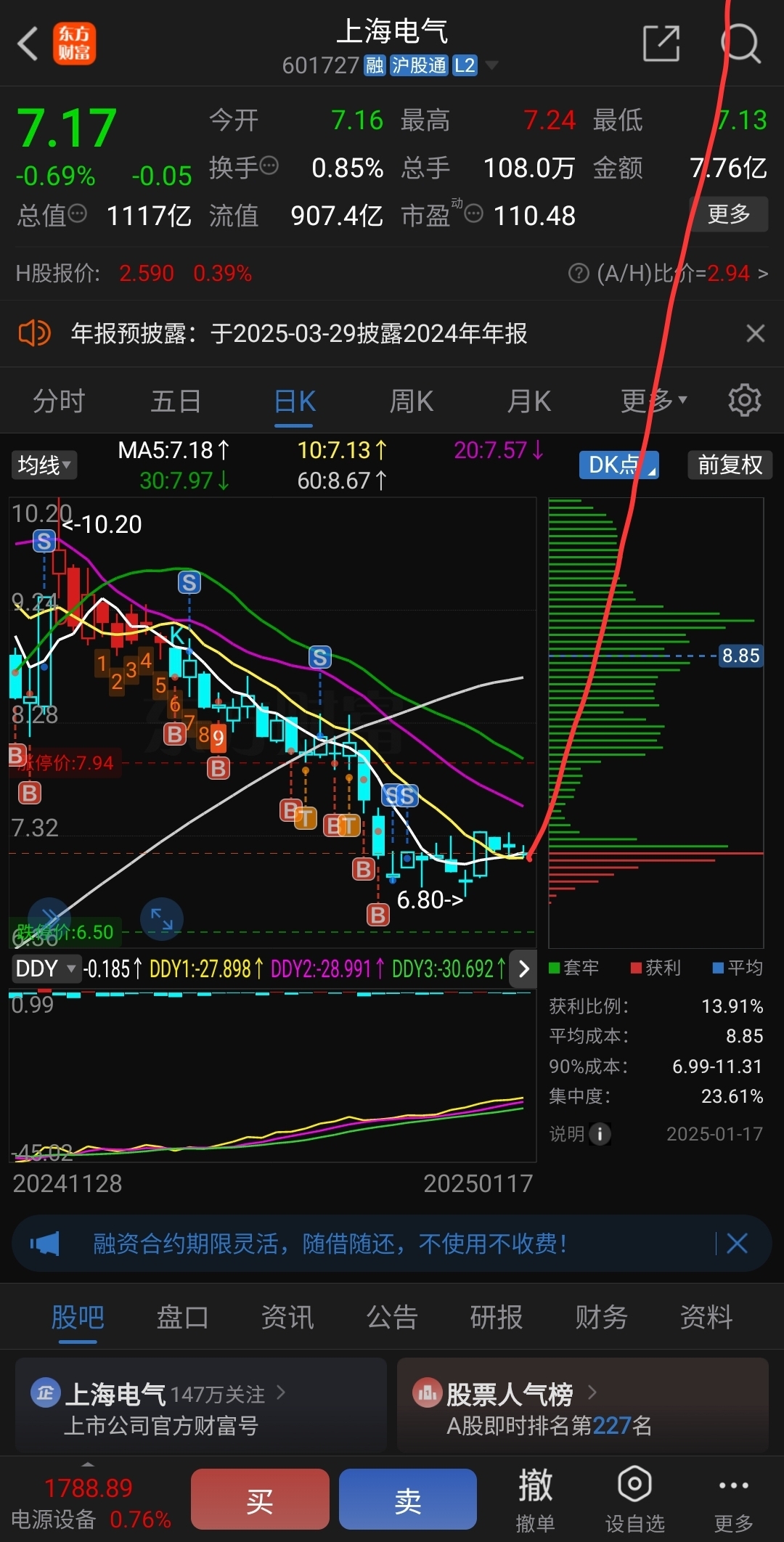Open the bottom 更多 three-dots menu
The width and height of the screenshot is (784, 1542).
(x=733, y=1499)
